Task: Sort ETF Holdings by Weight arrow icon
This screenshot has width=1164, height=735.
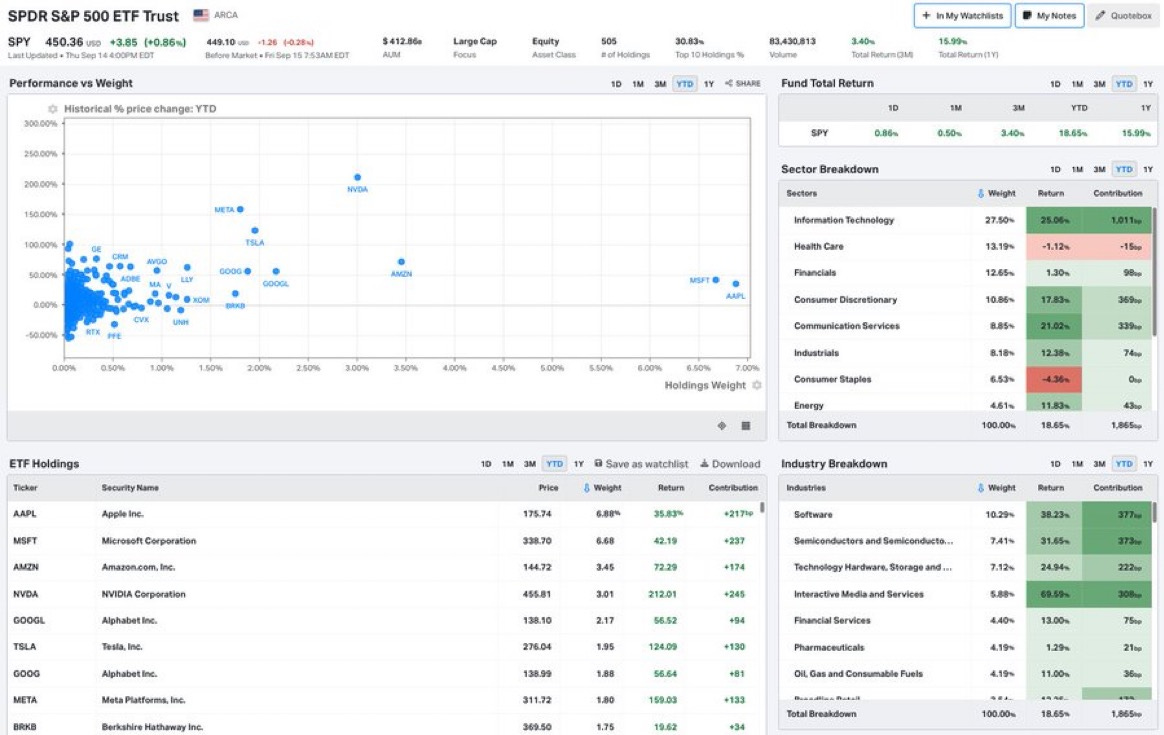Action: pyautogui.click(x=586, y=488)
